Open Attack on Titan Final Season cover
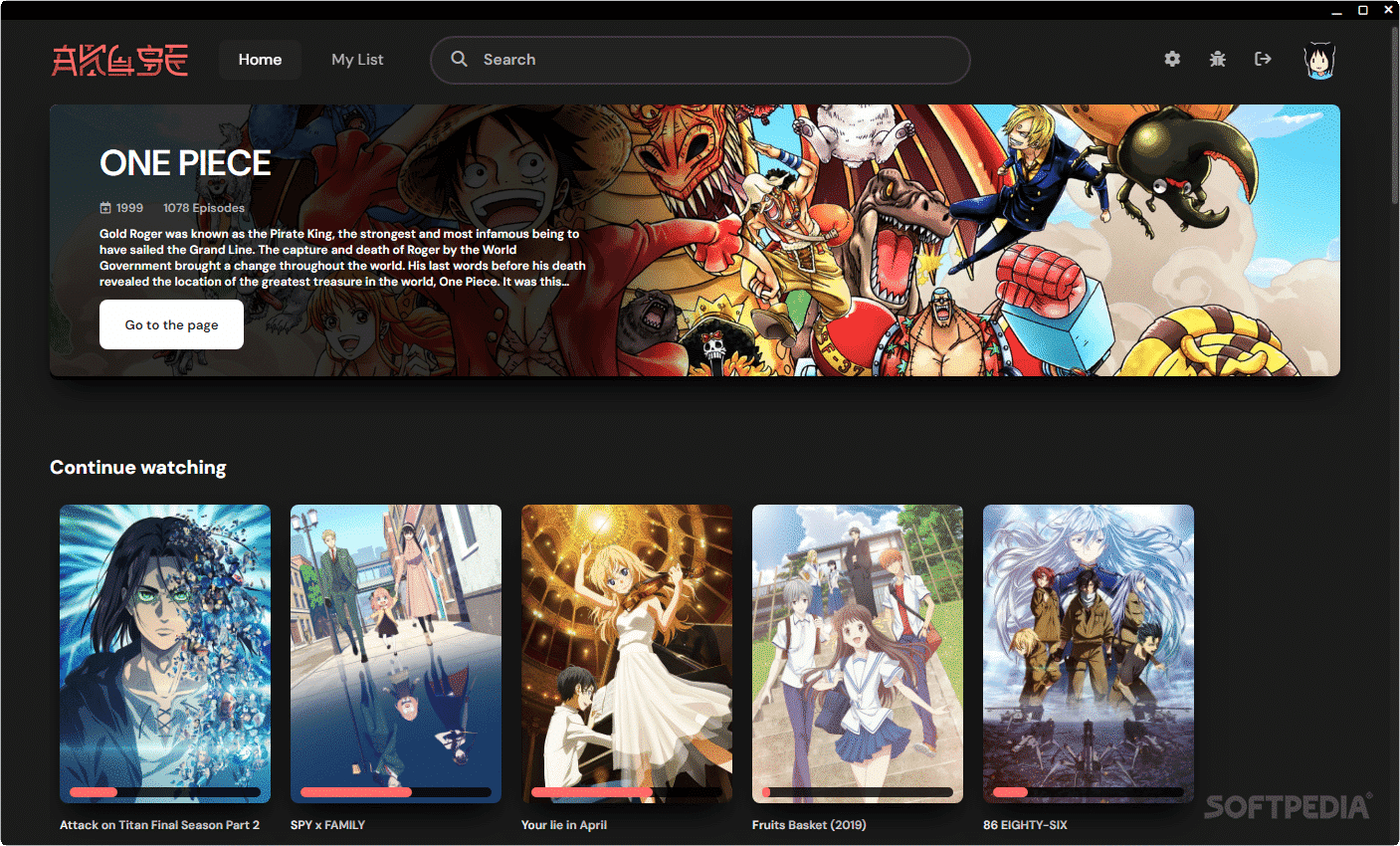Viewport: 1400px width, 846px height. (x=165, y=654)
